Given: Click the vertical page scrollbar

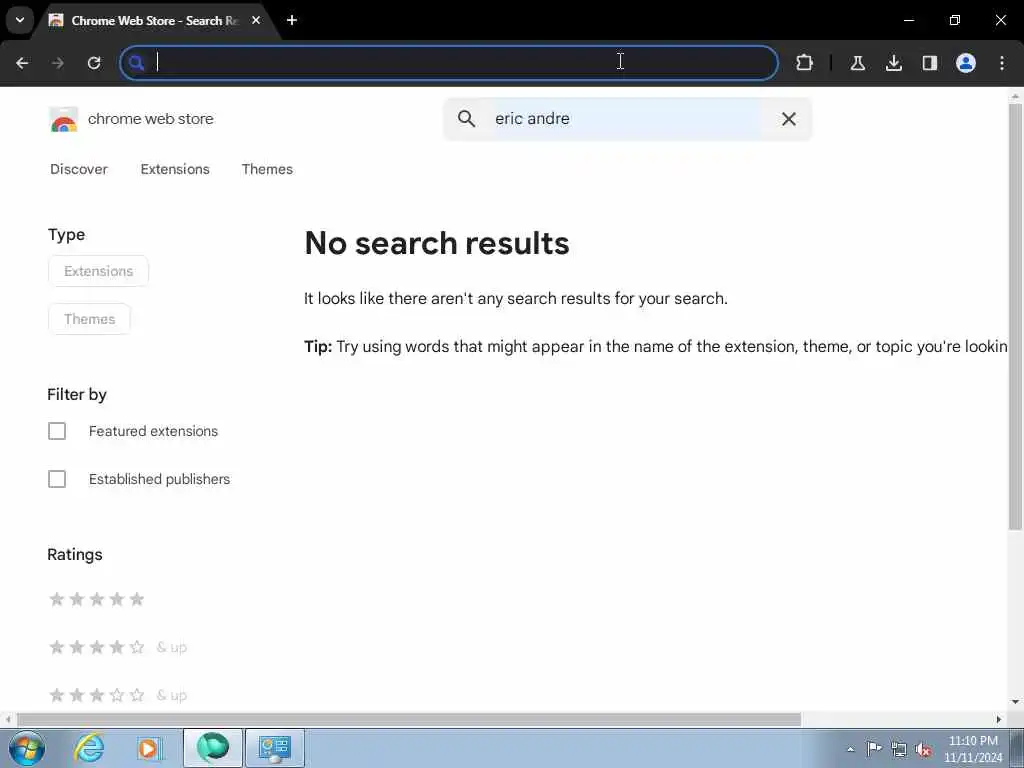Looking at the screenshot, I should tap(1015, 317).
